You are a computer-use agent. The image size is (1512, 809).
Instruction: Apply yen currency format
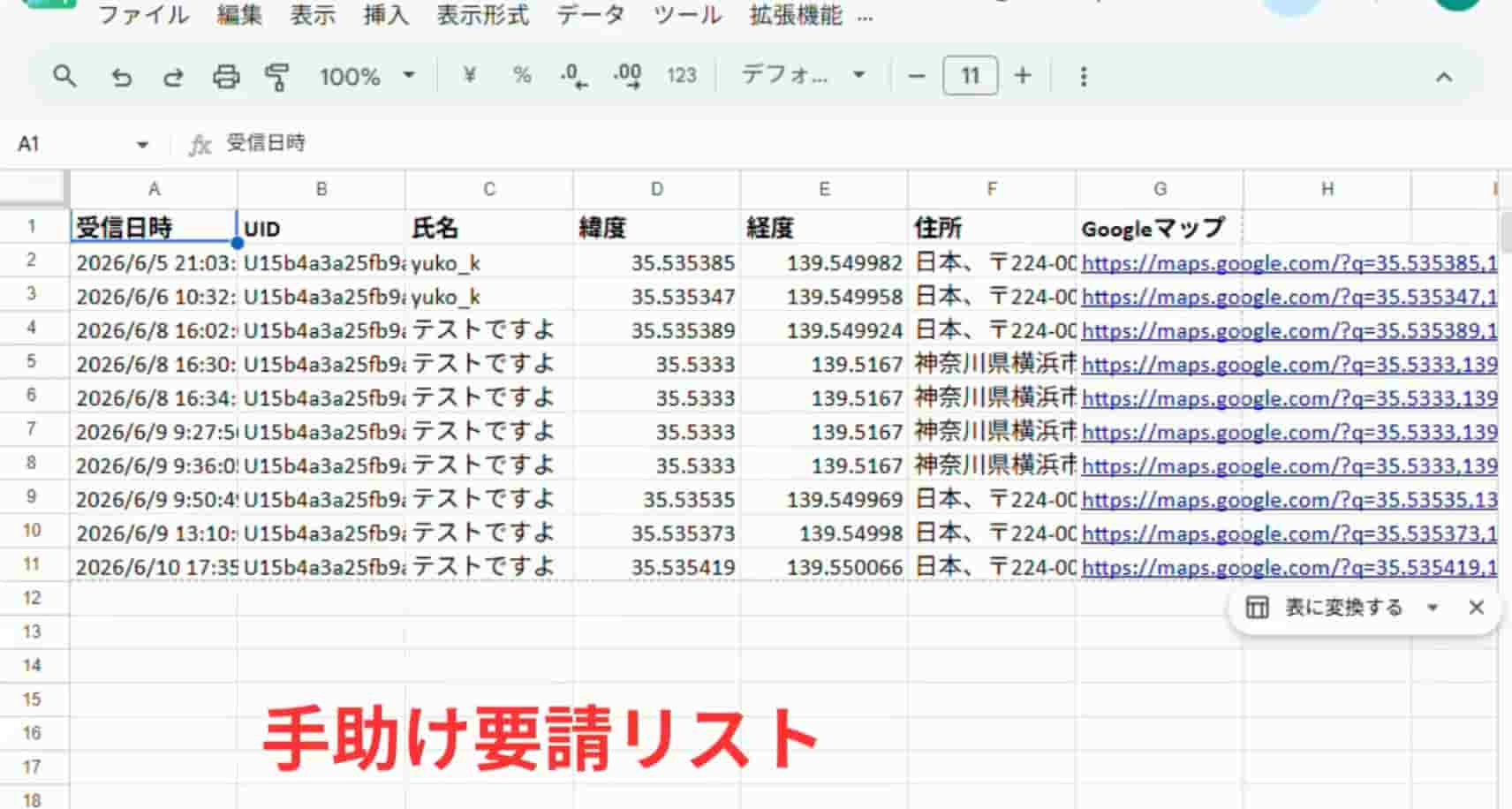pos(469,76)
